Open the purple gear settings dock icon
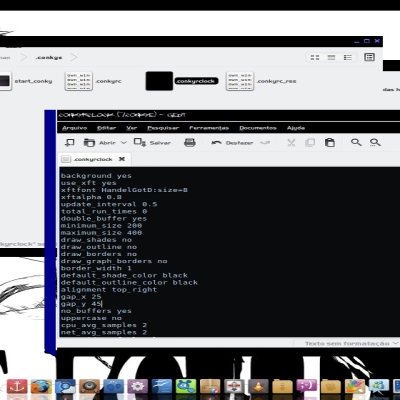 [x=137, y=387]
